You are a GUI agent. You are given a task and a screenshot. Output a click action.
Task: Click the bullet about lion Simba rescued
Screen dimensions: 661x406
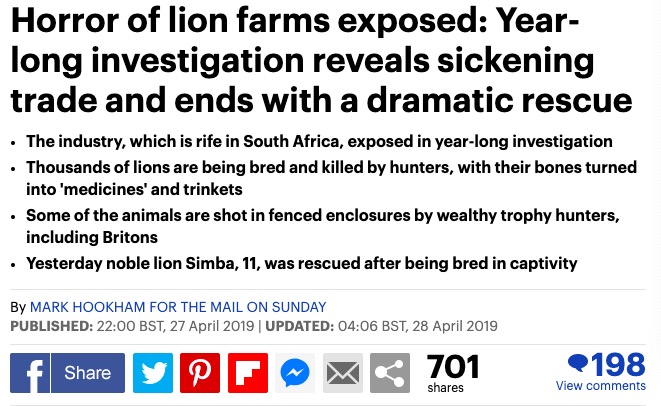tap(301, 263)
